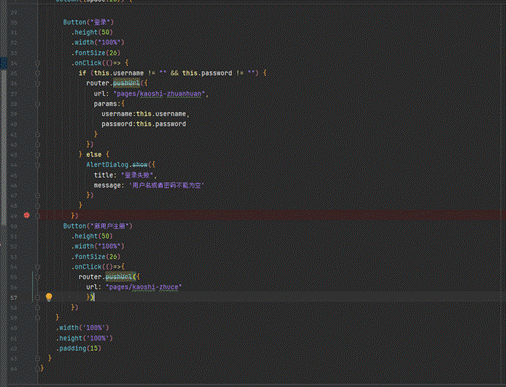Remove the red breakpoint in the gutter
The width and height of the screenshot is (506, 387).
(27, 215)
